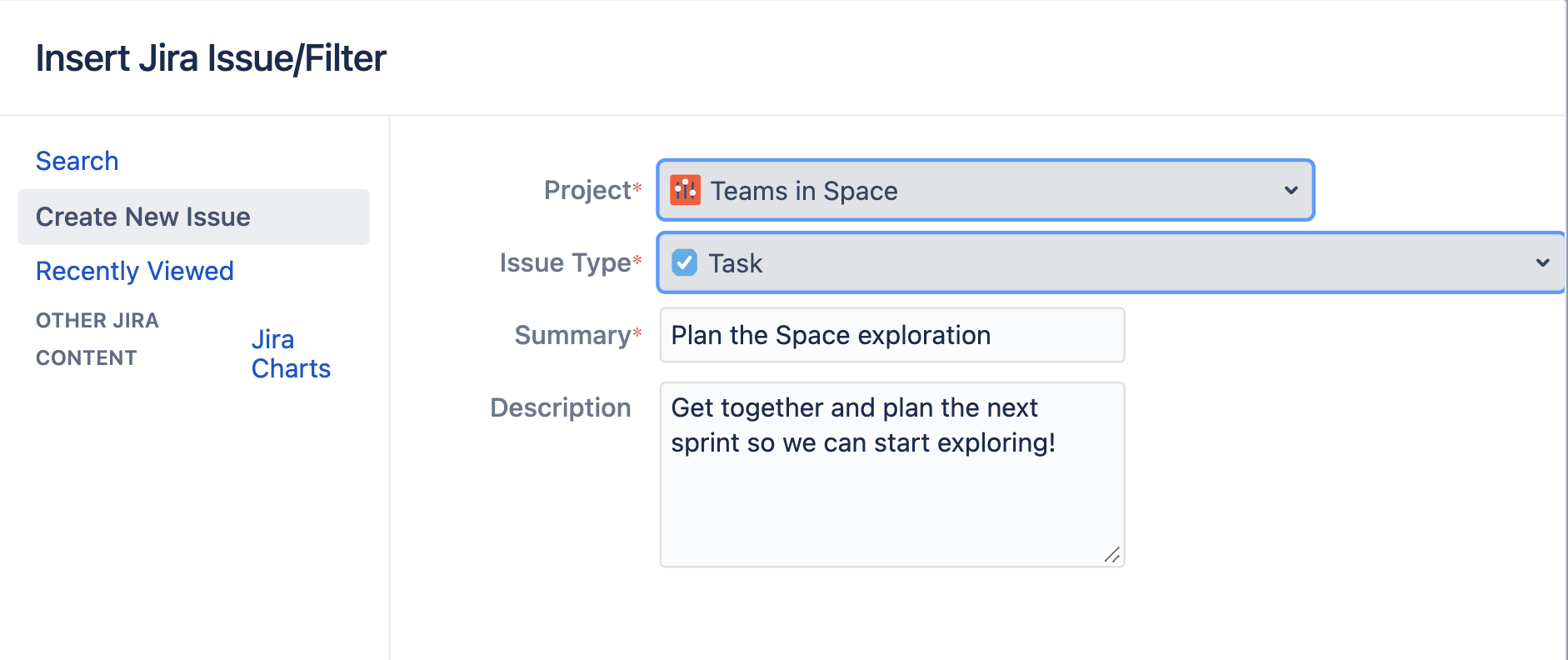1568x660 pixels.
Task: Click the Insert Jira Issue/Filter dialog title
Action: (211, 57)
